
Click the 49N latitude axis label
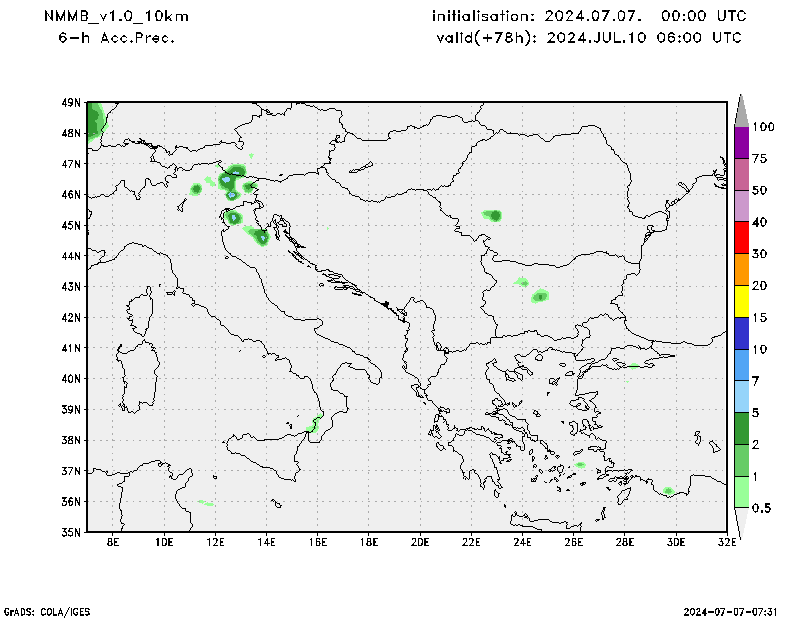[x=70, y=102]
